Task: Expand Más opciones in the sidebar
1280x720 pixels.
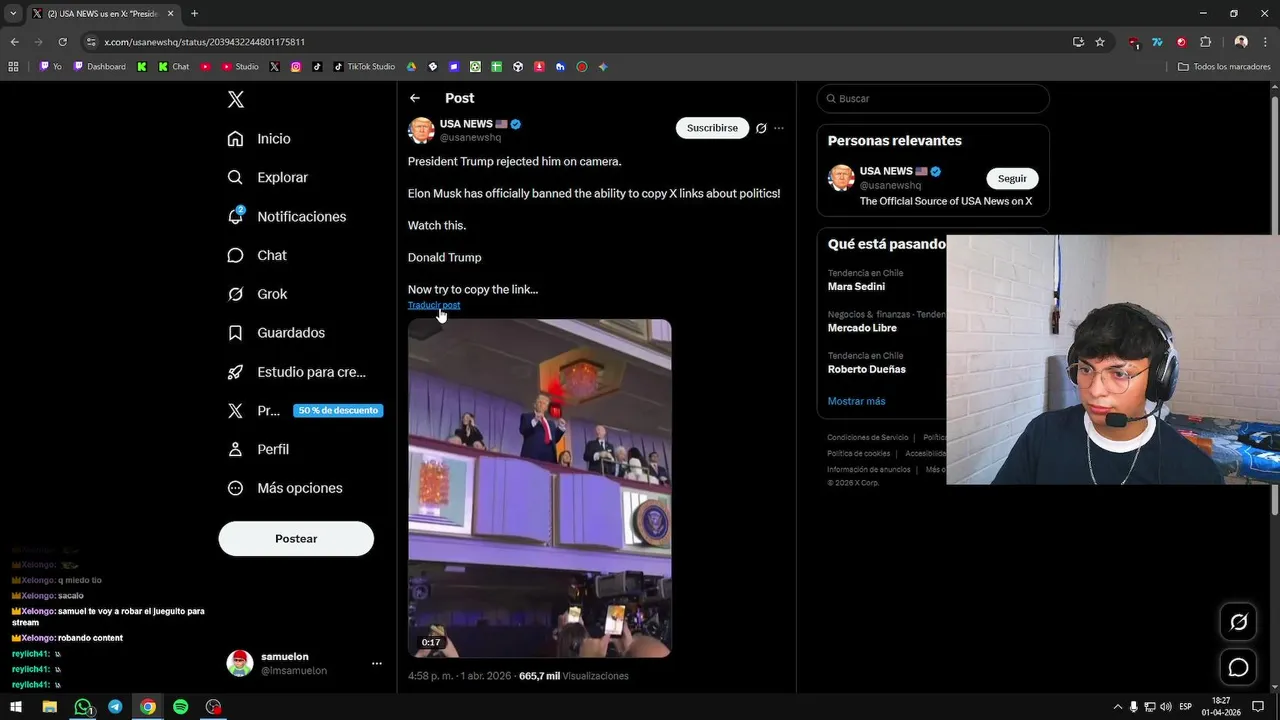Action: pyautogui.click(x=285, y=488)
